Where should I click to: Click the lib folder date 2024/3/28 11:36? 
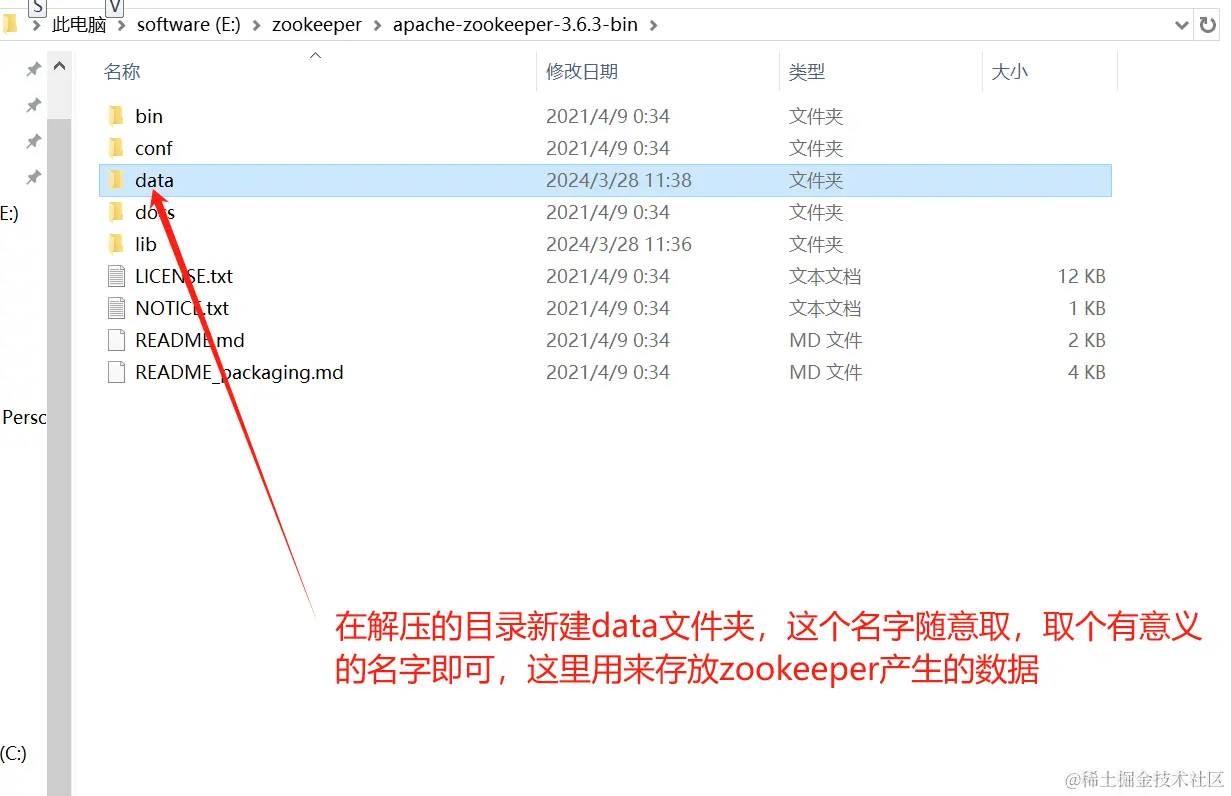click(x=619, y=244)
